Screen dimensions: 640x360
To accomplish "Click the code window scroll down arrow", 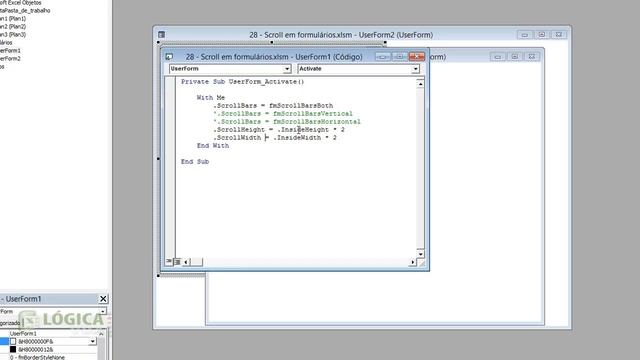I will tap(420, 253).
